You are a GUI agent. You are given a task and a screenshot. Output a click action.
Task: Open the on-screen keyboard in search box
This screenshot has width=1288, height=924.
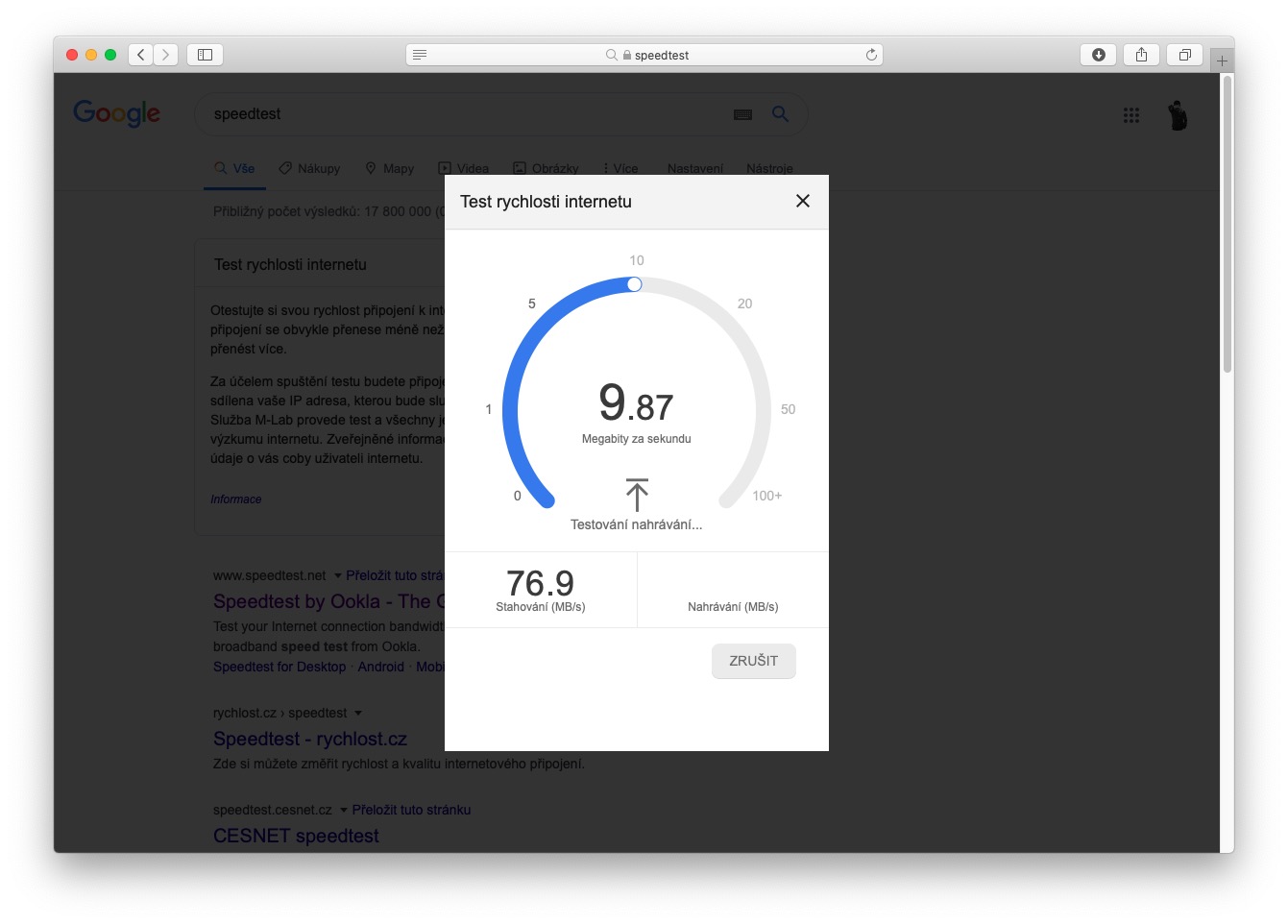point(743,114)
